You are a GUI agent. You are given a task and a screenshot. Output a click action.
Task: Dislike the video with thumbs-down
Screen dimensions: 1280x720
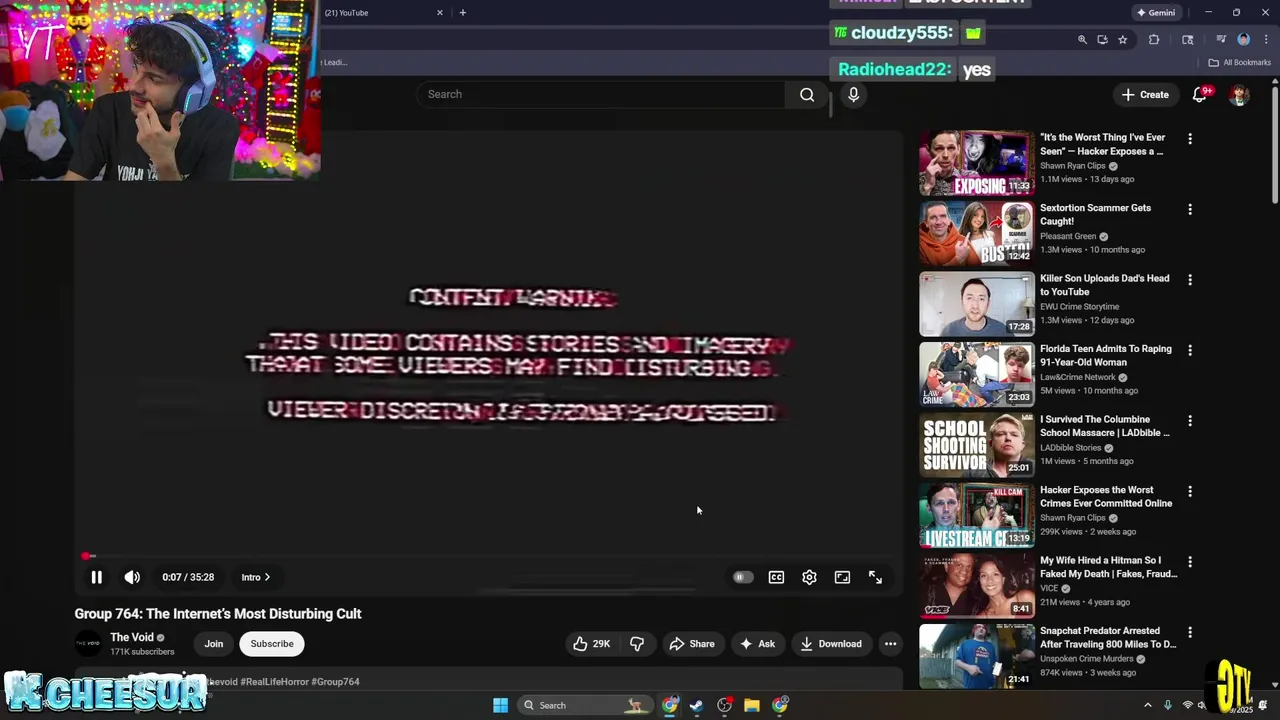637,644
